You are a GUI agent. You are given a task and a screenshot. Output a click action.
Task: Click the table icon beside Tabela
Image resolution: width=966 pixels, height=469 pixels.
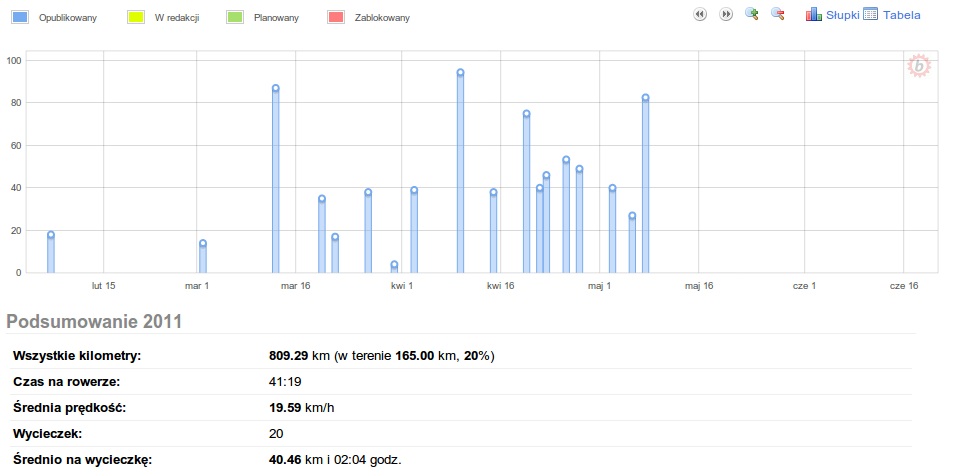click(870, 14)
